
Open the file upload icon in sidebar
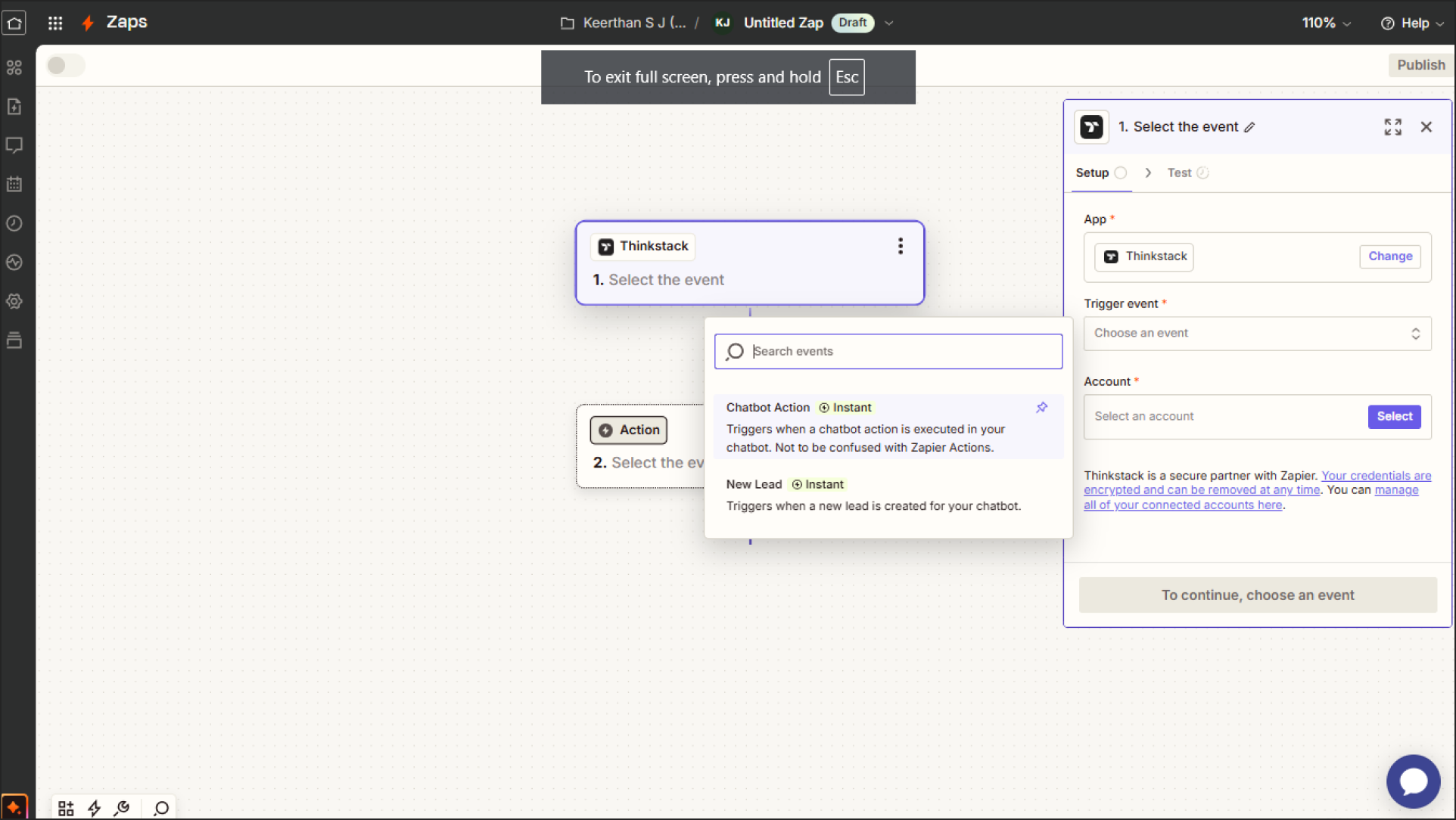pyautogui.click(x=14, y=106)
